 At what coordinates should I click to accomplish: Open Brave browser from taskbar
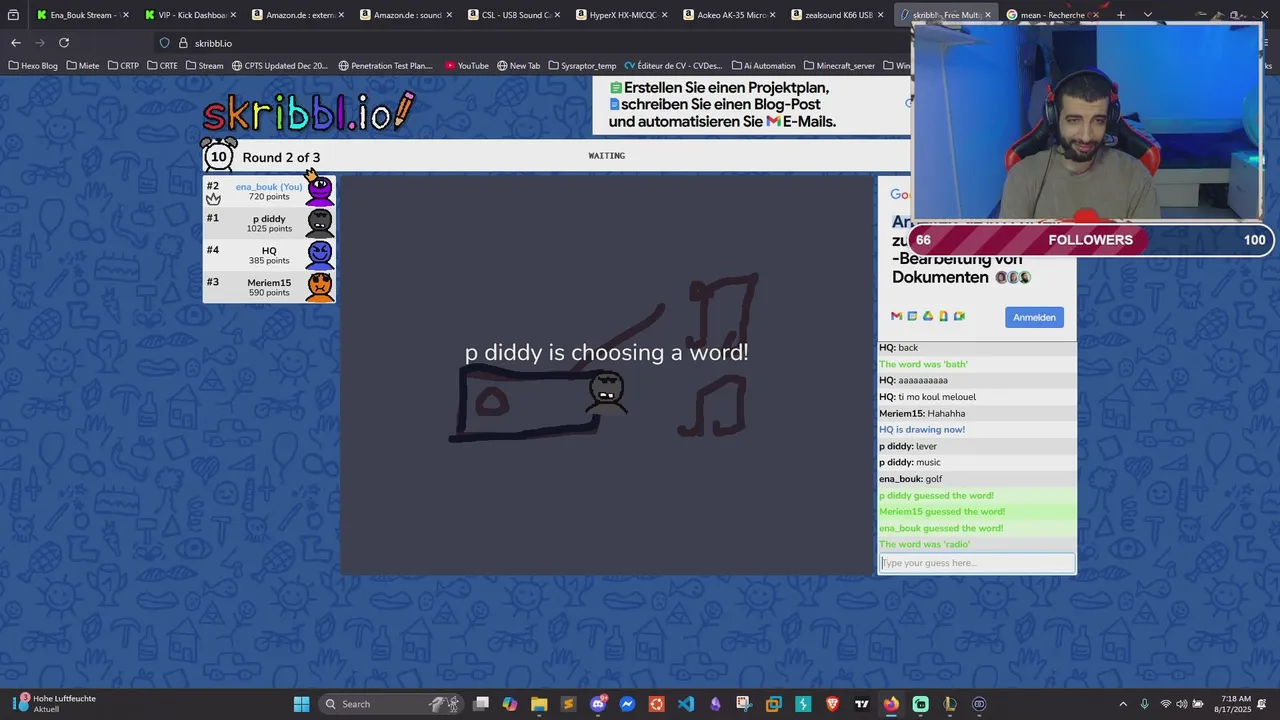[x=832, y=704]
